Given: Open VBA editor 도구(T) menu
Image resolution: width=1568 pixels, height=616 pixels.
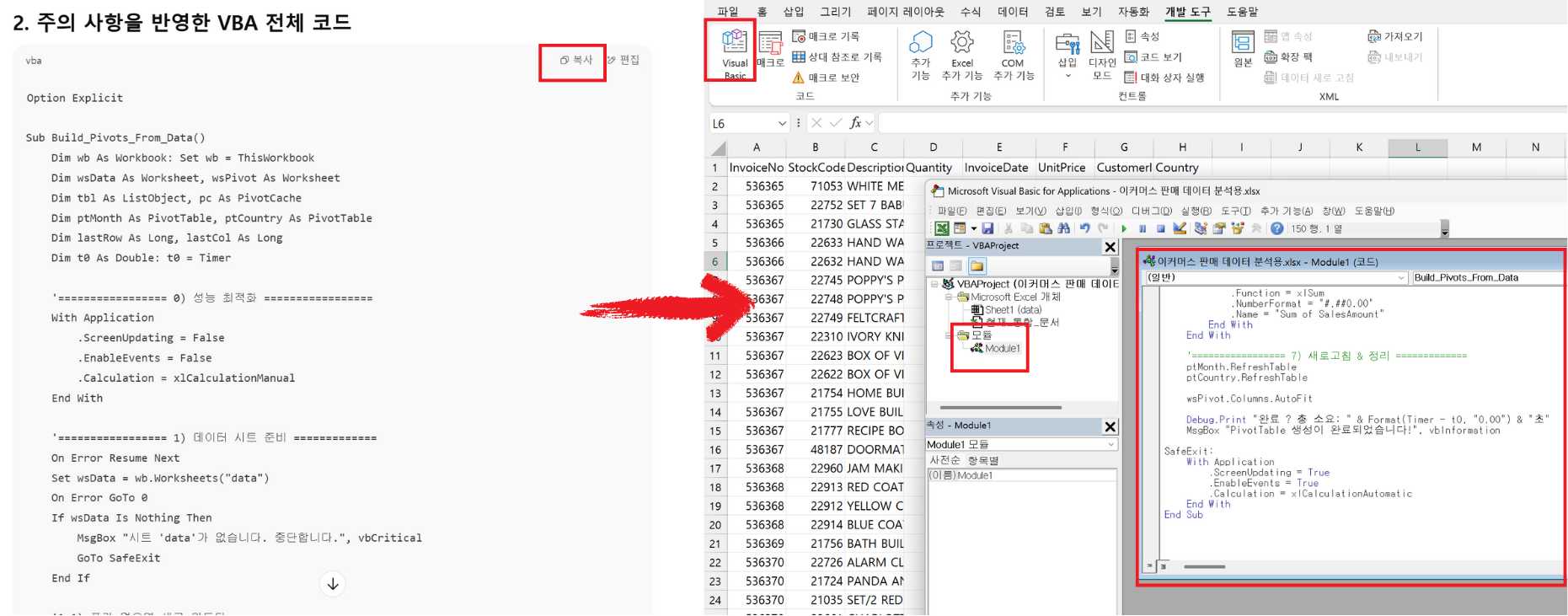Looking at the screenshot, I should 1236,211.
